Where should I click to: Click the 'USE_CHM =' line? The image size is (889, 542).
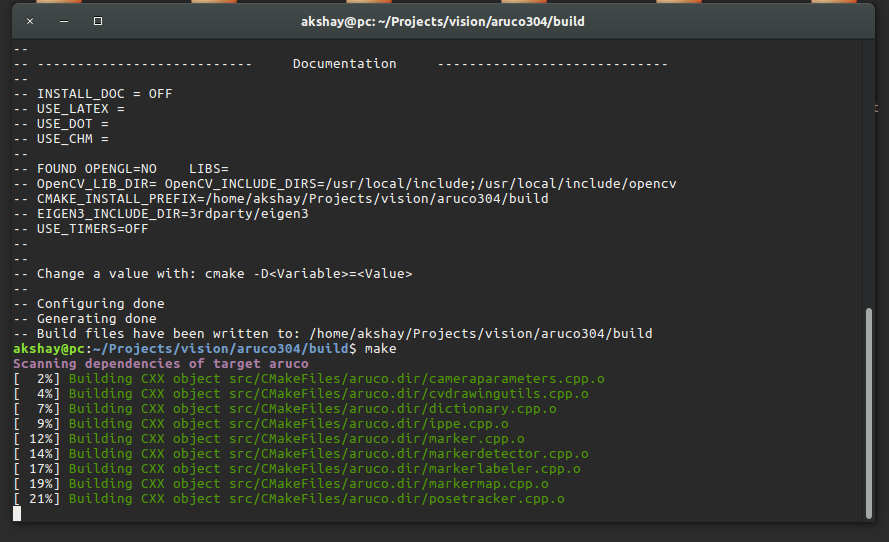[61, 139]
